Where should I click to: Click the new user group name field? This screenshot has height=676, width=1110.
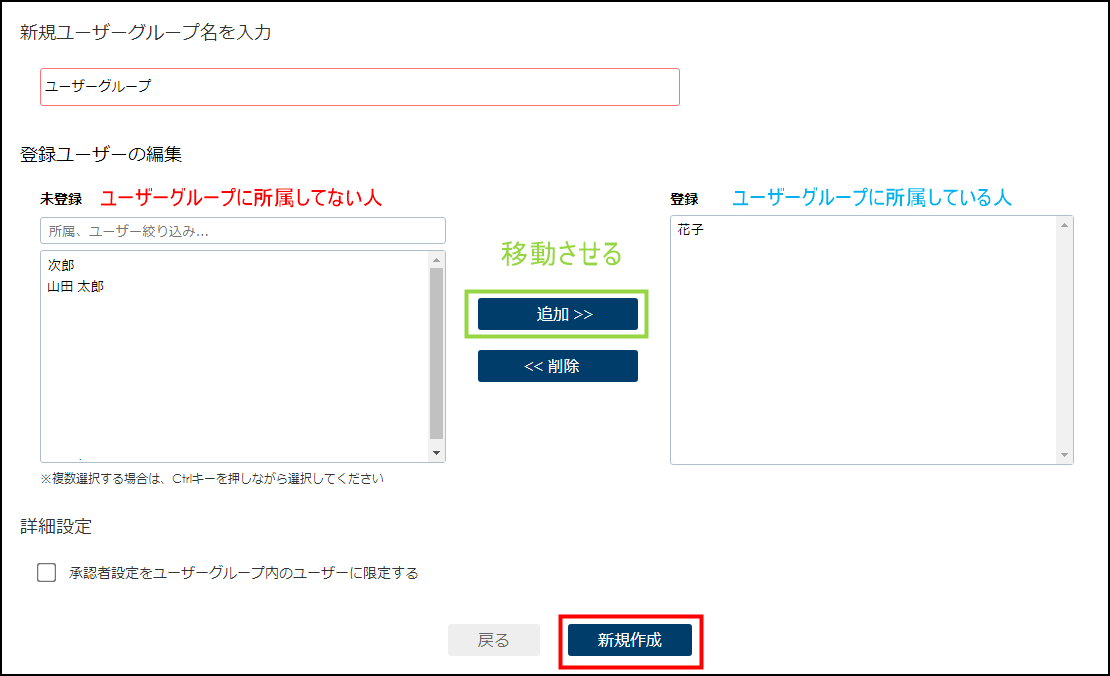pyautogui.click(x=360, y=87)
